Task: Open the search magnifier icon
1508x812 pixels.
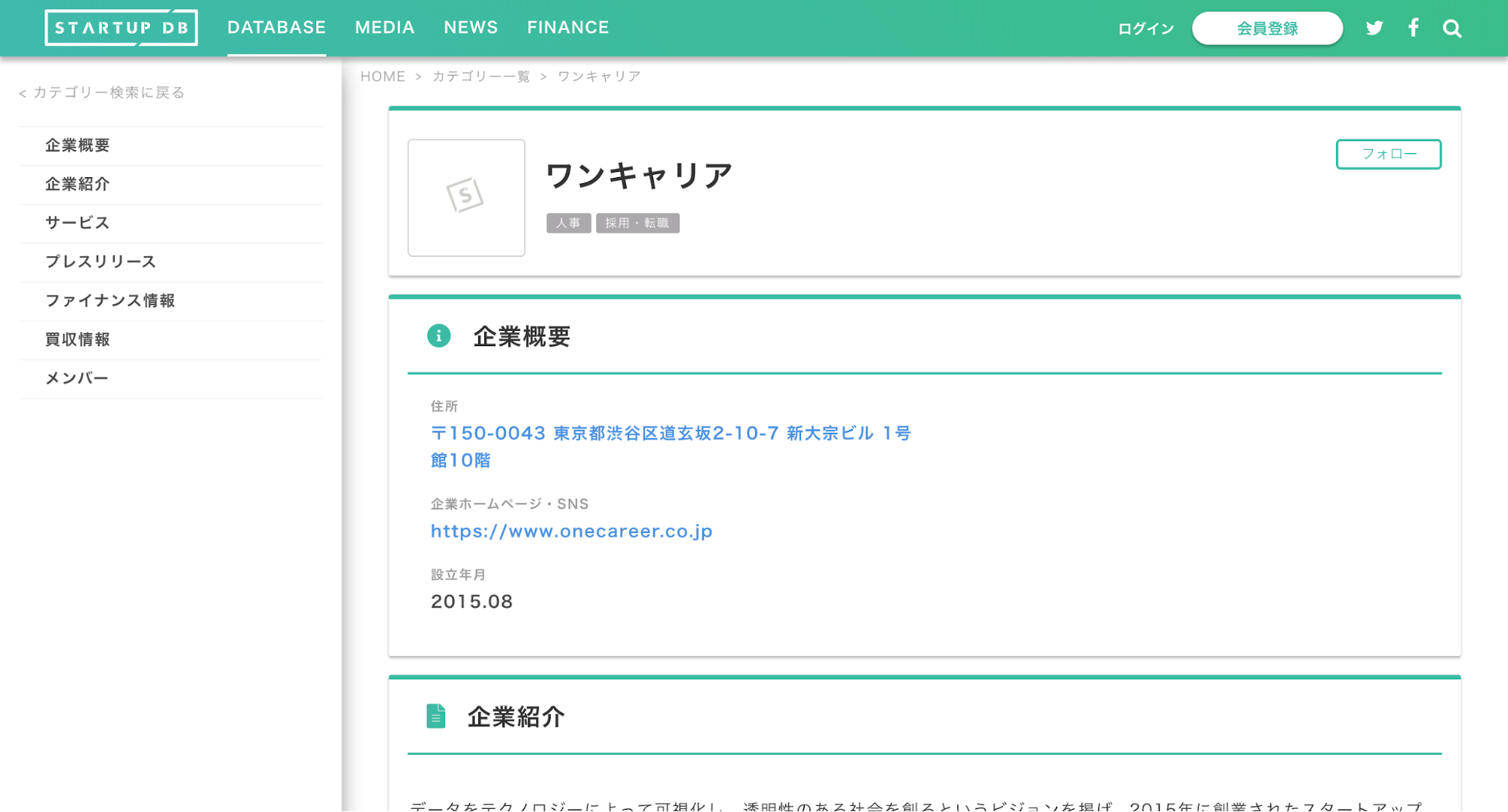Action: coord(1452,29)
